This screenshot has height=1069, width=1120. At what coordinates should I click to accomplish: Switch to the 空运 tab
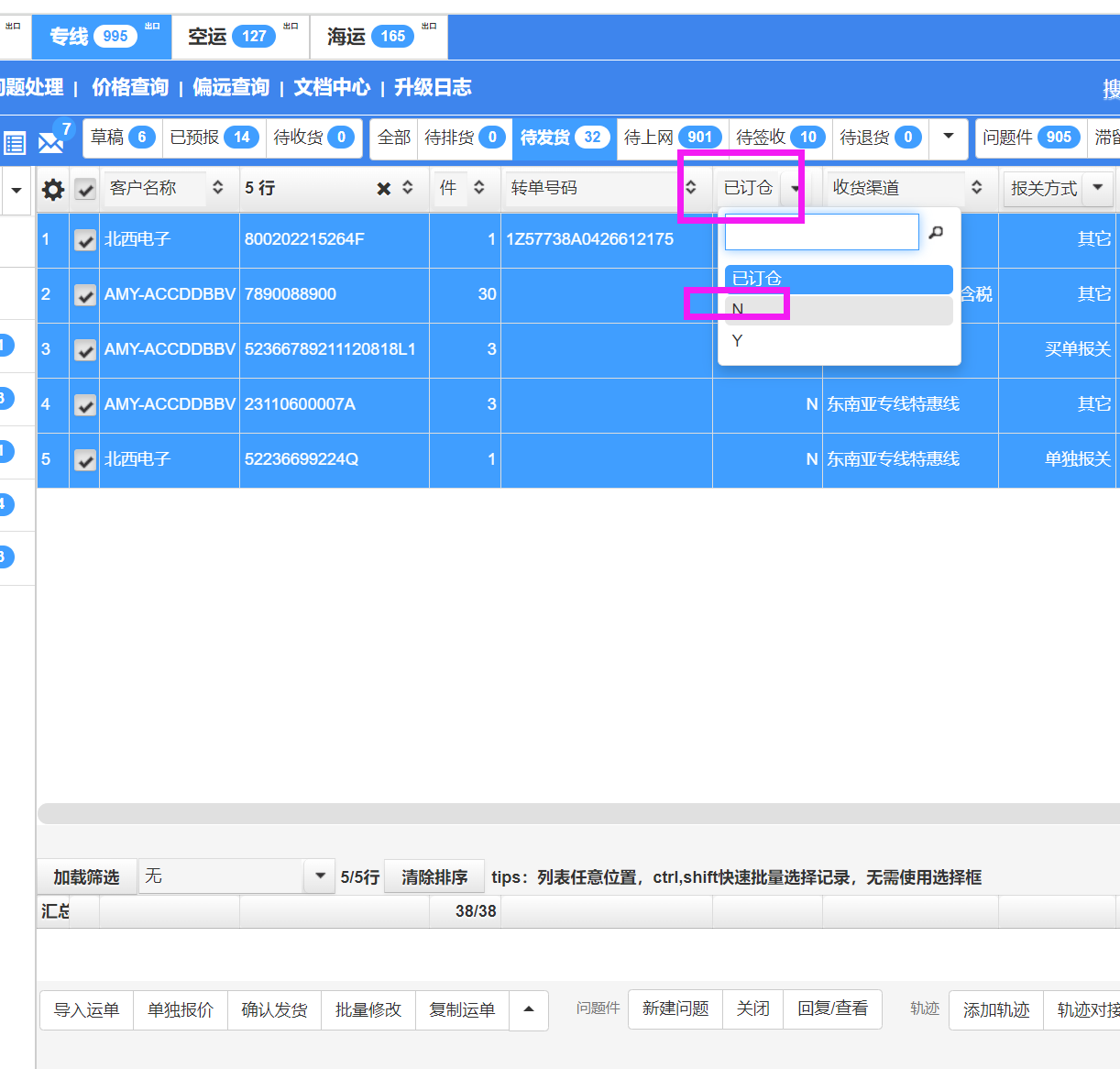(x=231, y=37)
